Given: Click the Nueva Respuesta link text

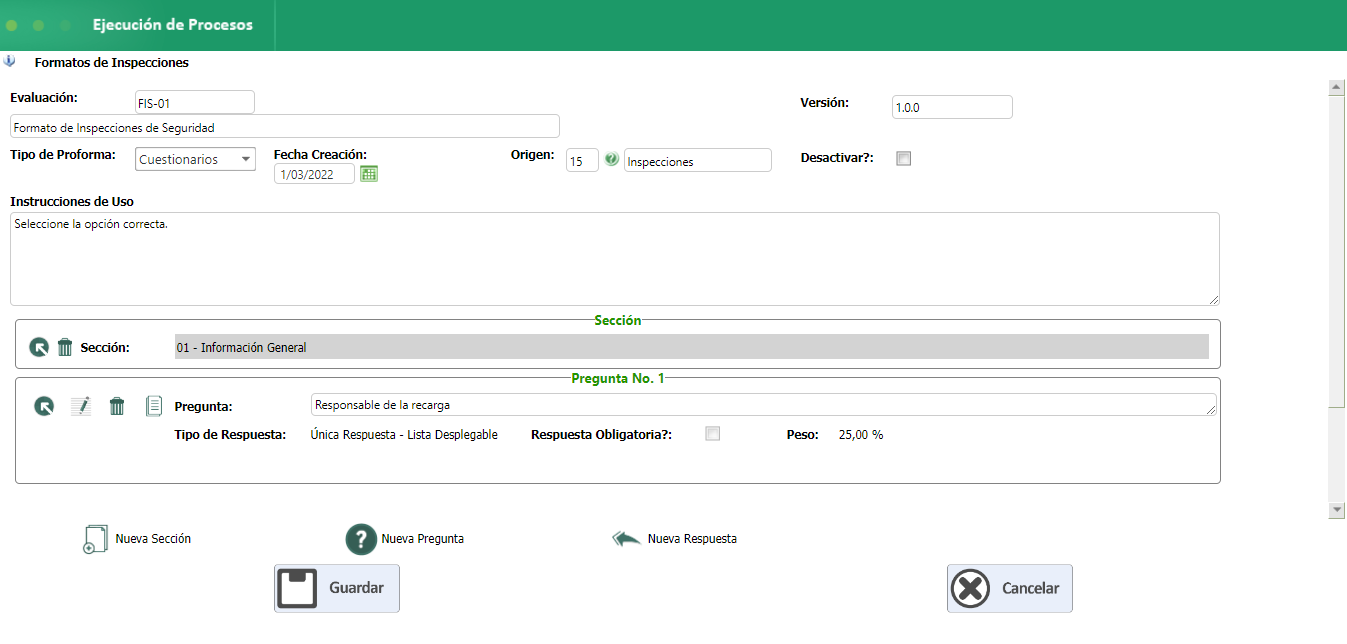Looking at the screenshot, I should [x=692, y=539].
